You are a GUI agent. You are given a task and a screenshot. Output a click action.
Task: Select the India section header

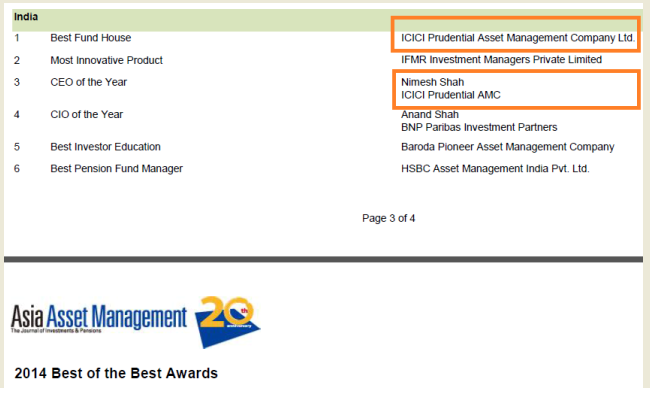26,17
